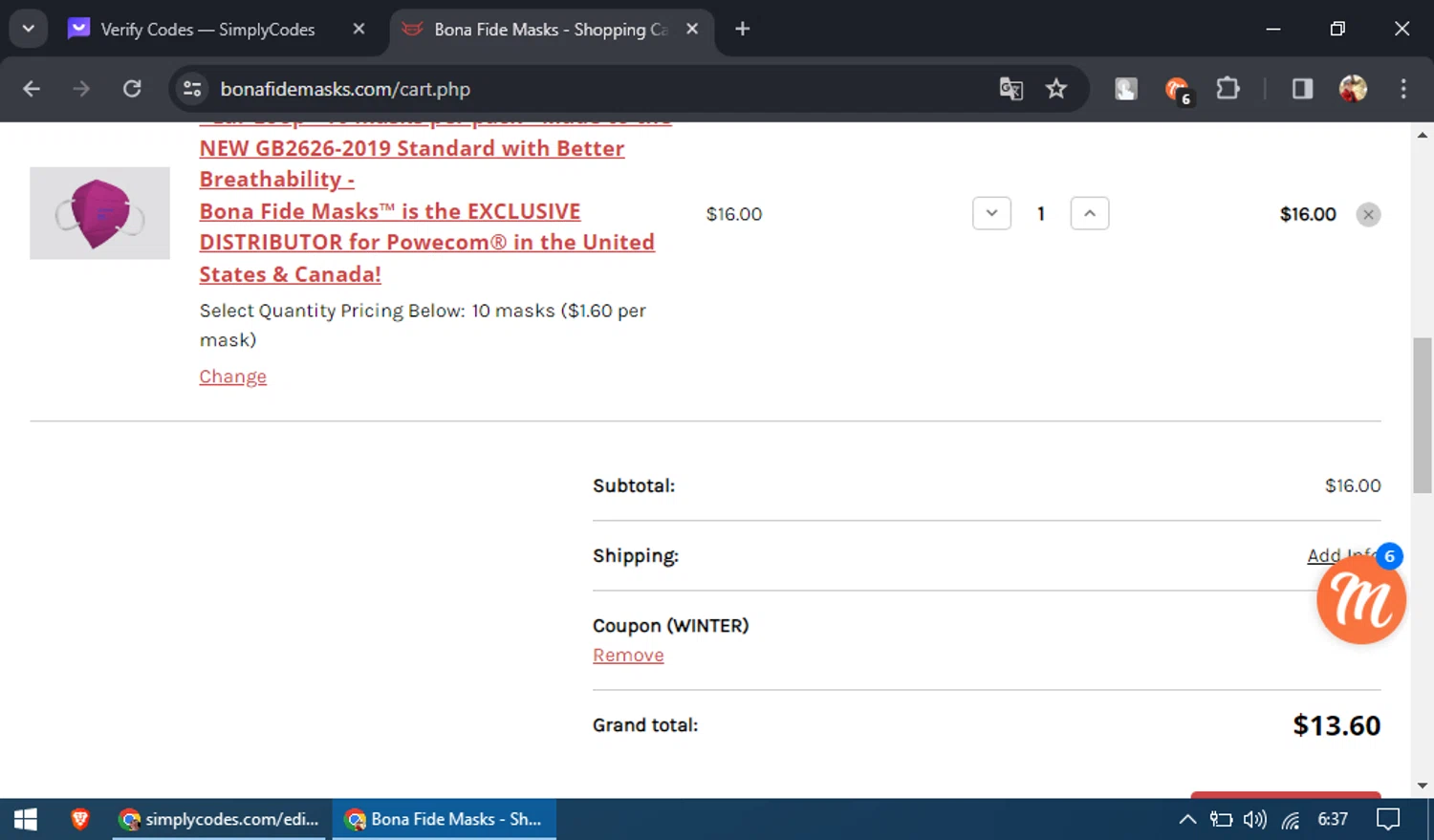Switch to Bona Fide Masks taskbar window
This screenshot has width=1434, height=840.
[445, 819]
